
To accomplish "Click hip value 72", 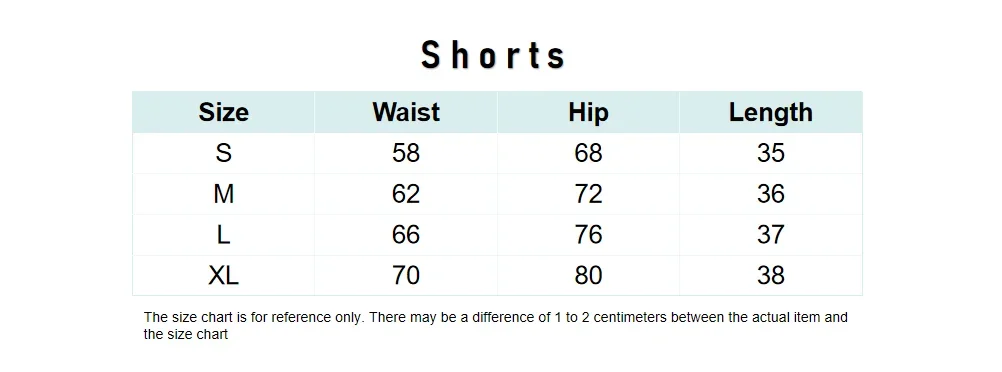I will point(588,194).
